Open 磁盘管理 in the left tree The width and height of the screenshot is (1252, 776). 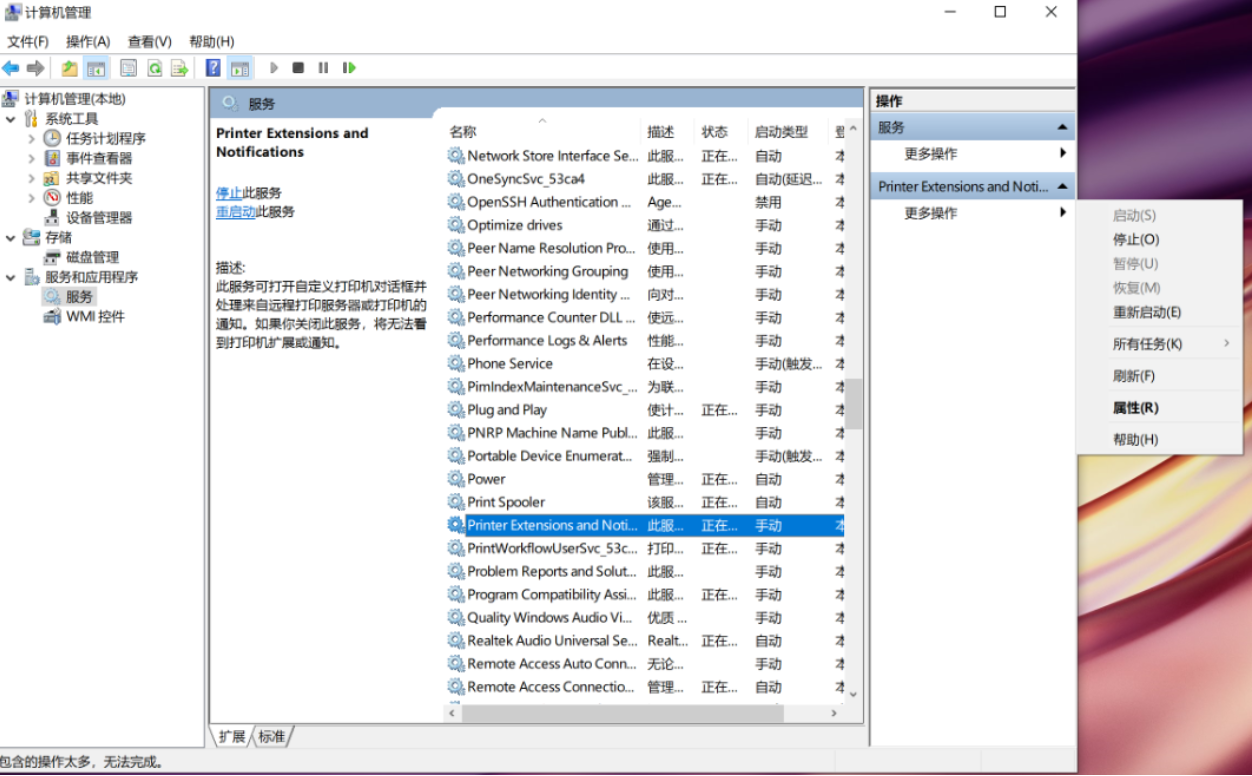click(x=92, y=257)
